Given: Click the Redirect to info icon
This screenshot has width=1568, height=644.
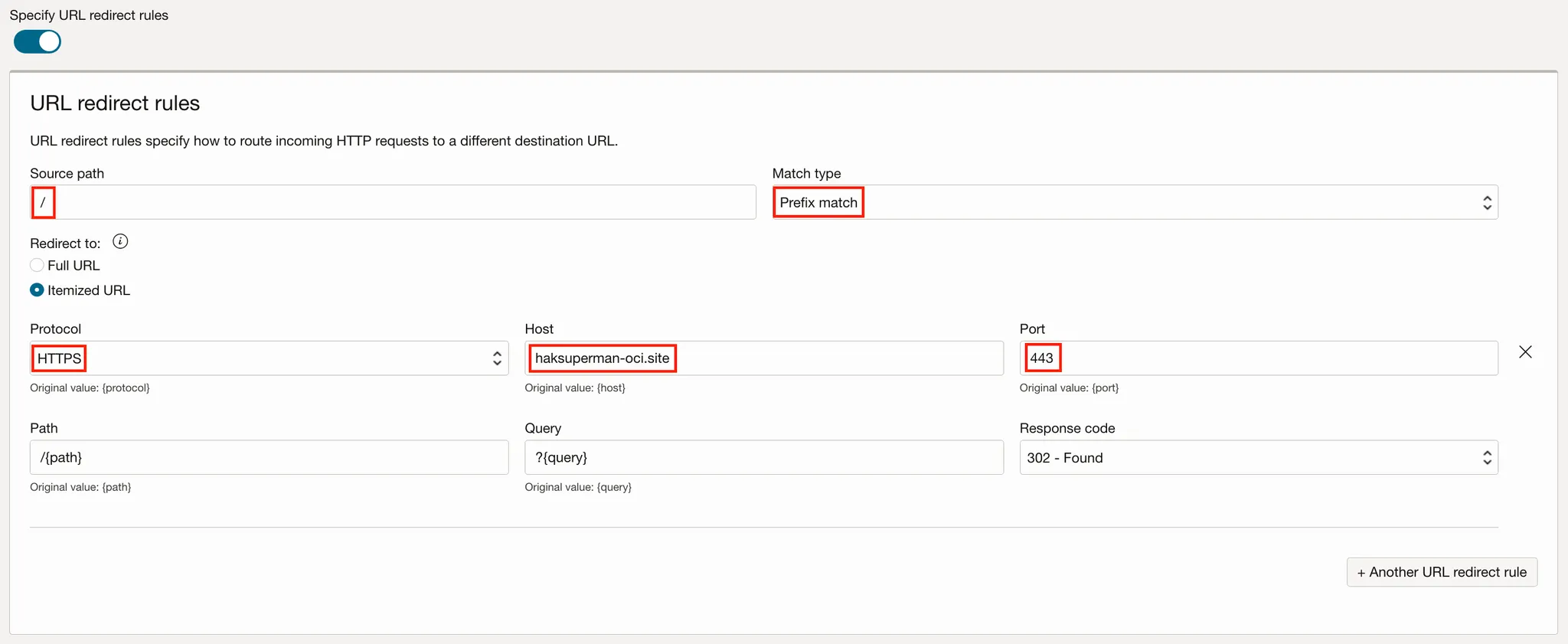Looking at the screenshot, I should pyautogui.click(x=120, y=242).
